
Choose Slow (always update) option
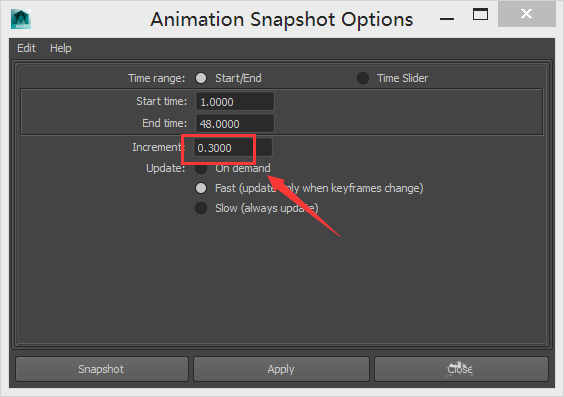(201, 208)
